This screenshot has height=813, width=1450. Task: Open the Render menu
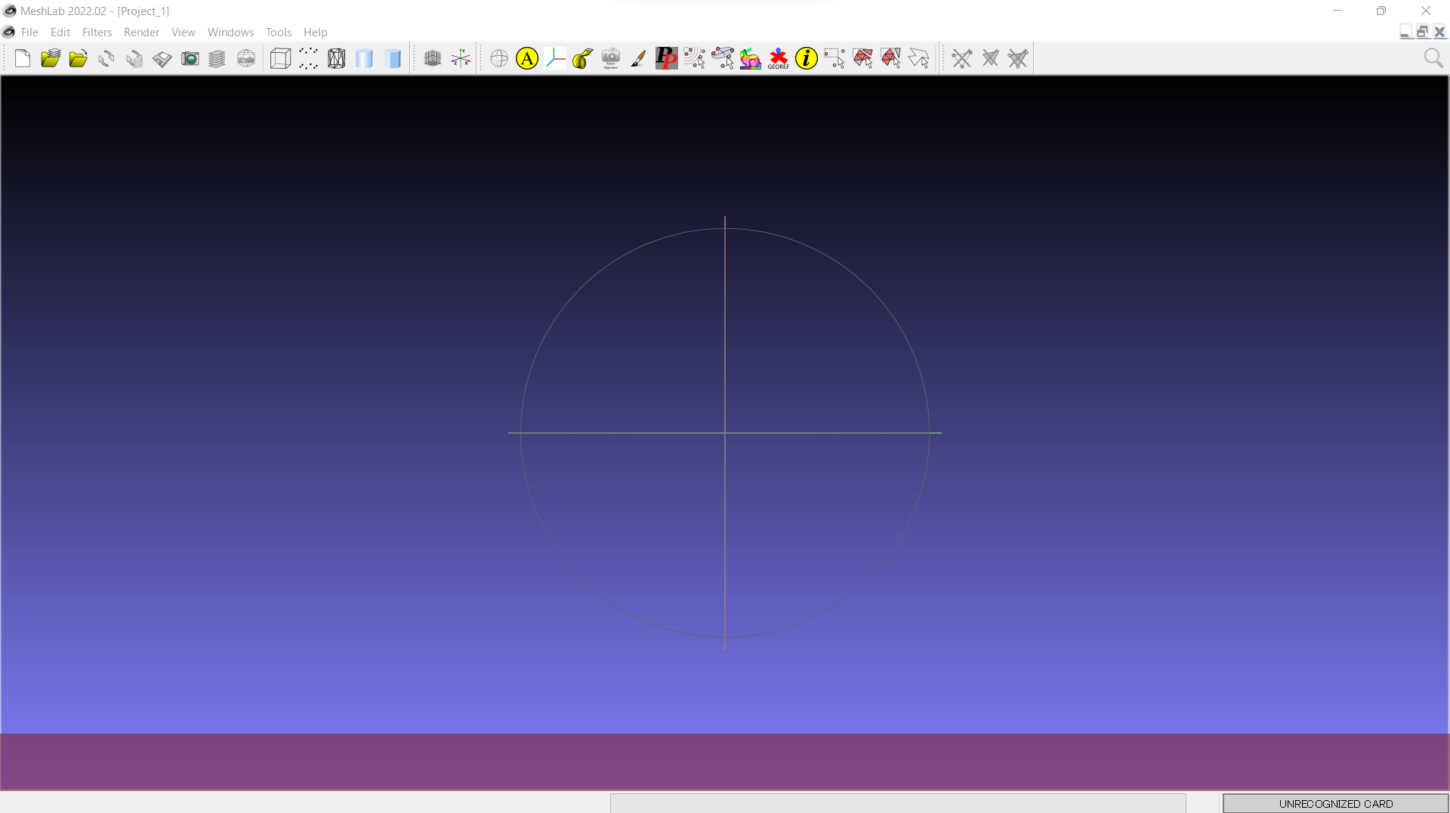click(x=142, y=32)
